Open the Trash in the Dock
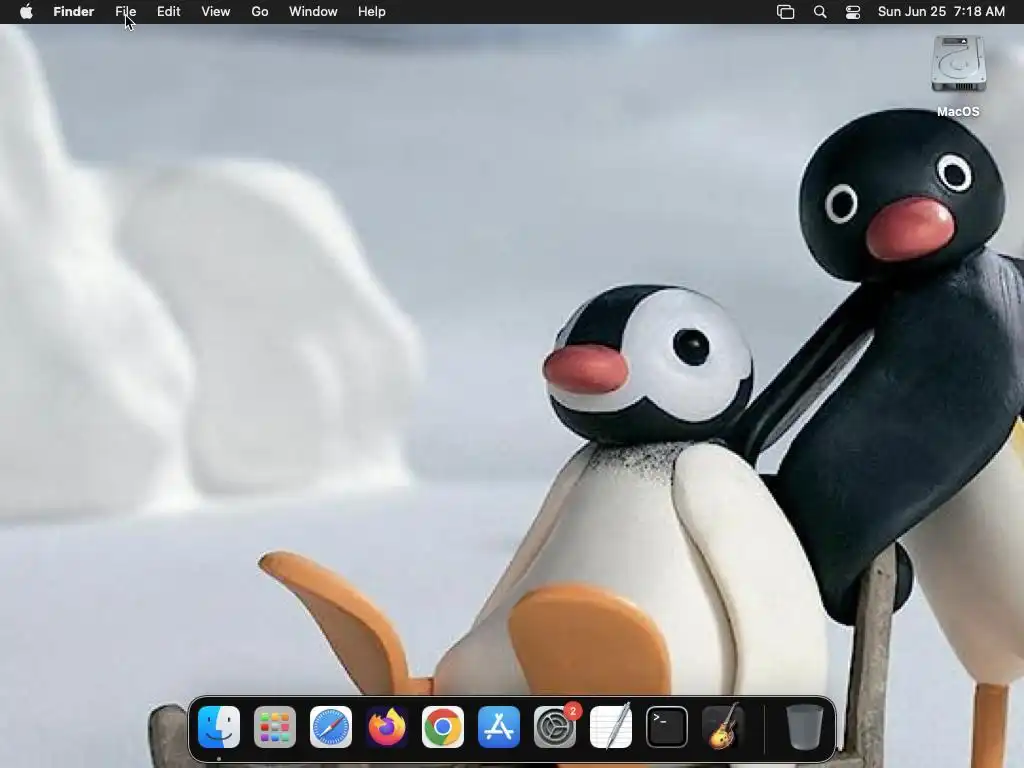 804,727
